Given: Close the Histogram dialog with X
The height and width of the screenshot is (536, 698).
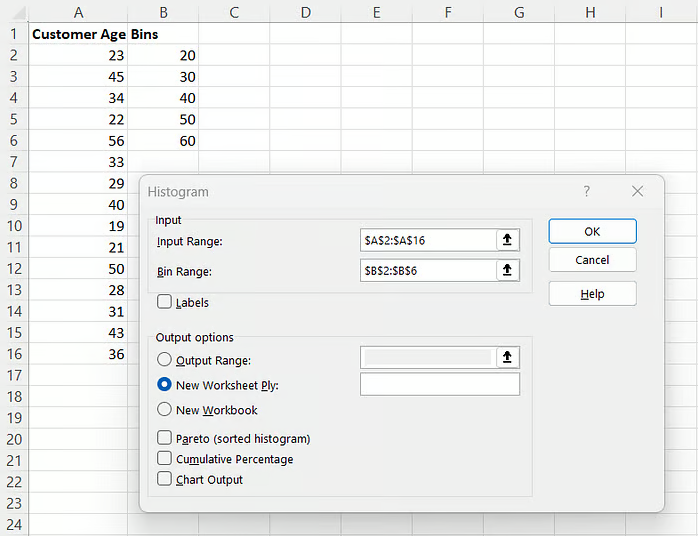Looking at the screenshot, I should coord(637,191).
